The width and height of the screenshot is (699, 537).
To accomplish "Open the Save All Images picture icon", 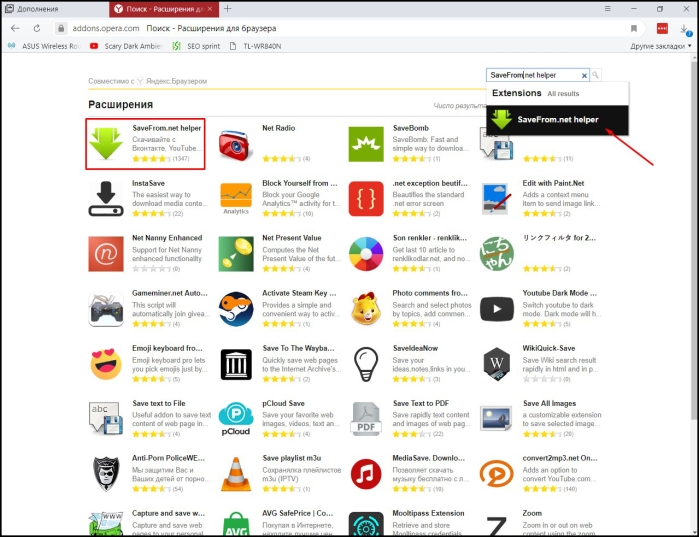I will click(496, 419).
